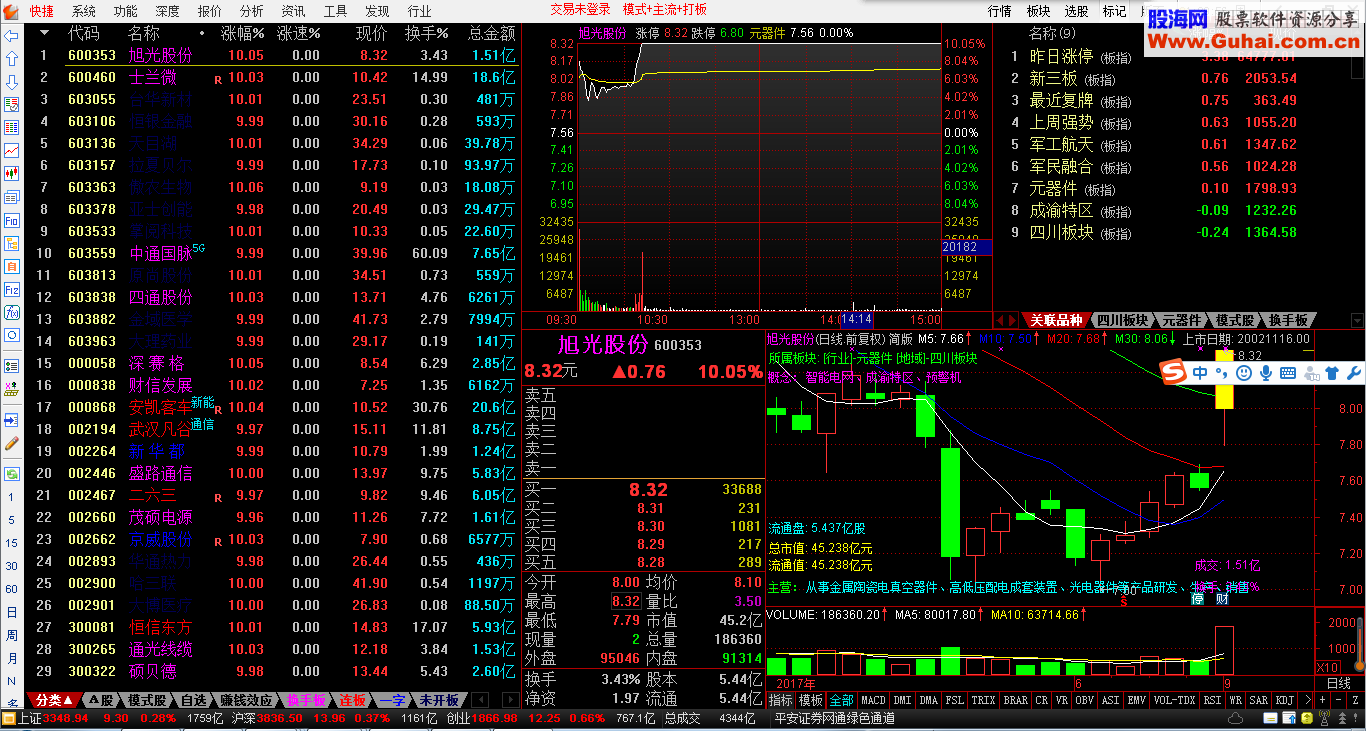Click the Sogou keyboard icon
The image size is (1366, 731).
pyautogui.click(x=1286, y=373)
